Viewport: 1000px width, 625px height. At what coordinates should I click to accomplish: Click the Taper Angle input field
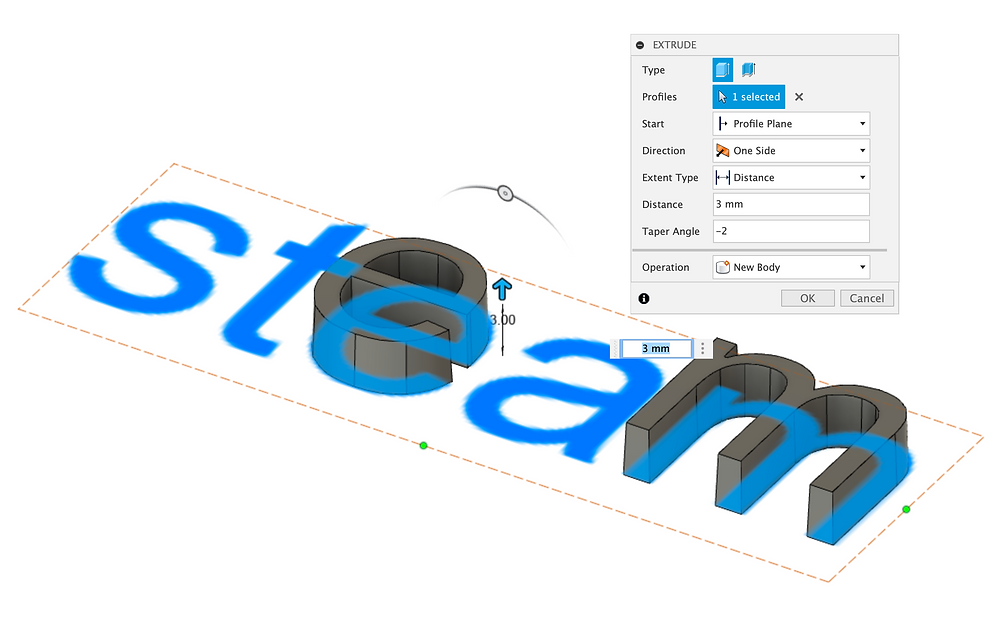pyautogui.click(x=791, y=231)
